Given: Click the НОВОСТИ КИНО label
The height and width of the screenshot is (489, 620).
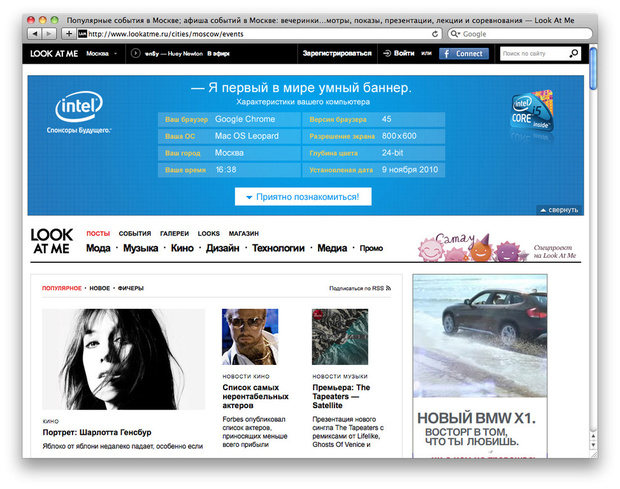Looking at the screenshot, I should pos(246,376).
